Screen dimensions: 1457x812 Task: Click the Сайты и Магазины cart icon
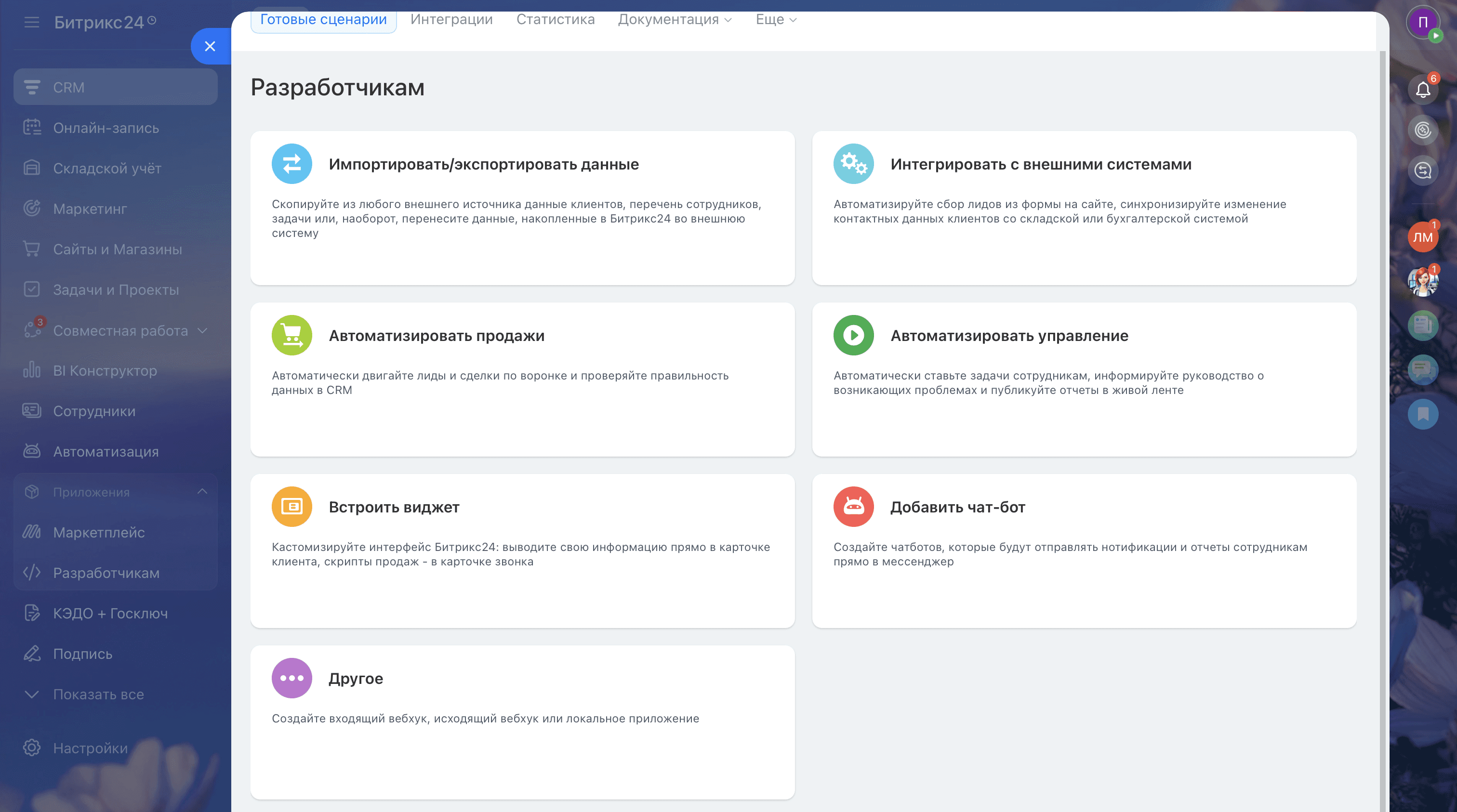pos(32,249)
